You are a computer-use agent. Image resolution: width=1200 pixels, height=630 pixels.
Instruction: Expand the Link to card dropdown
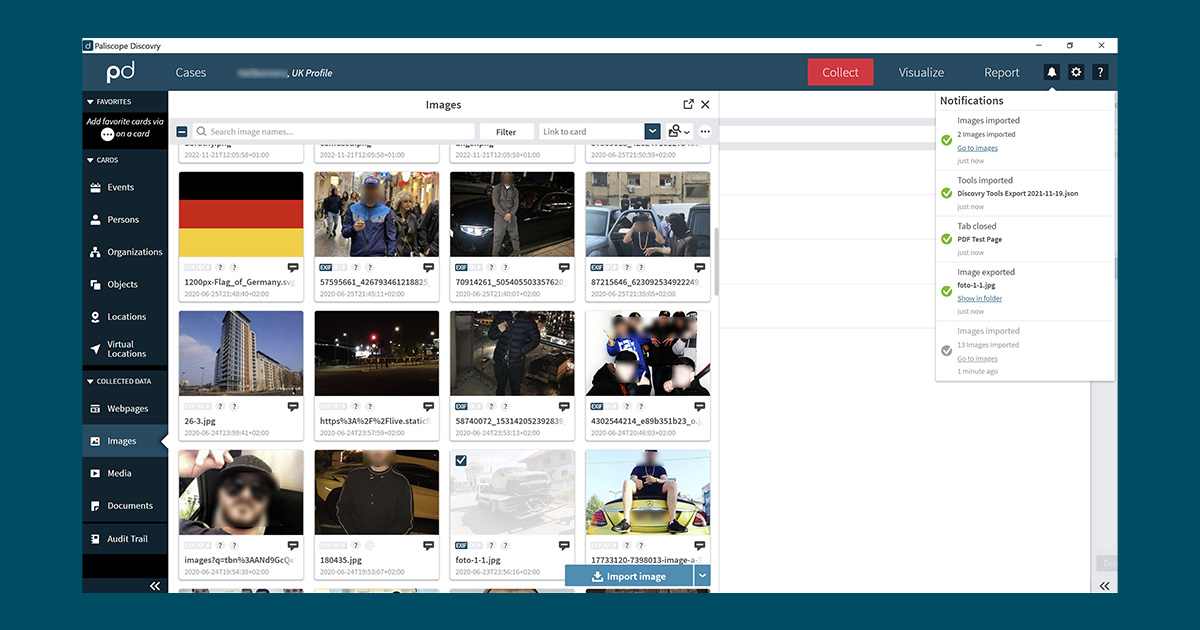pos(652,131)
